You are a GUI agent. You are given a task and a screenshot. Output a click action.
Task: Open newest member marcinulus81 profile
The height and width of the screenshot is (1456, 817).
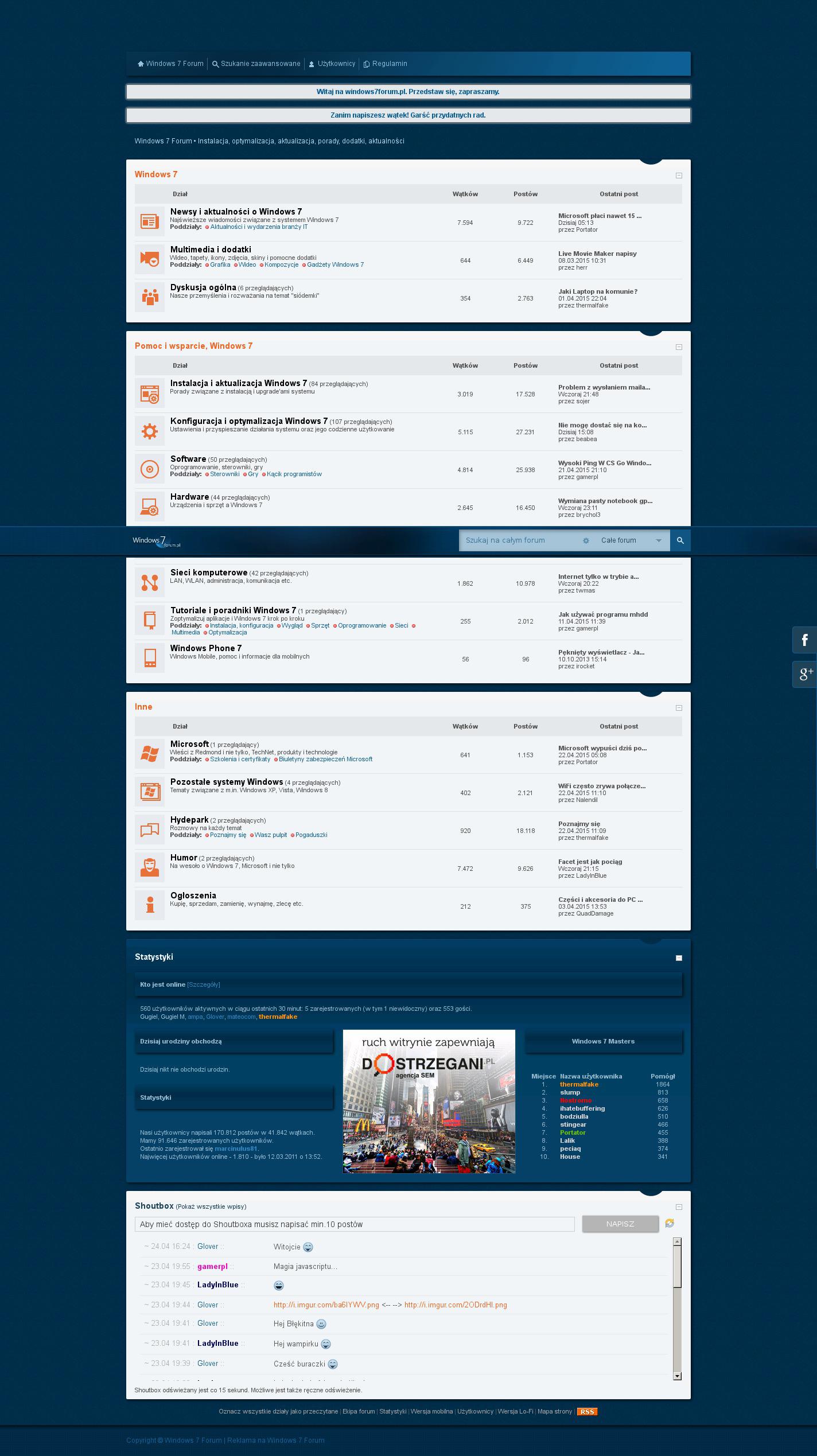(236, 1149)
